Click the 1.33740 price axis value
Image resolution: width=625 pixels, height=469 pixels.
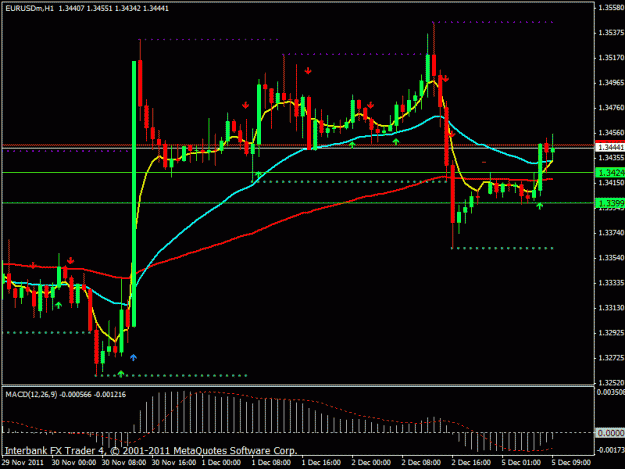click(611, 233)
